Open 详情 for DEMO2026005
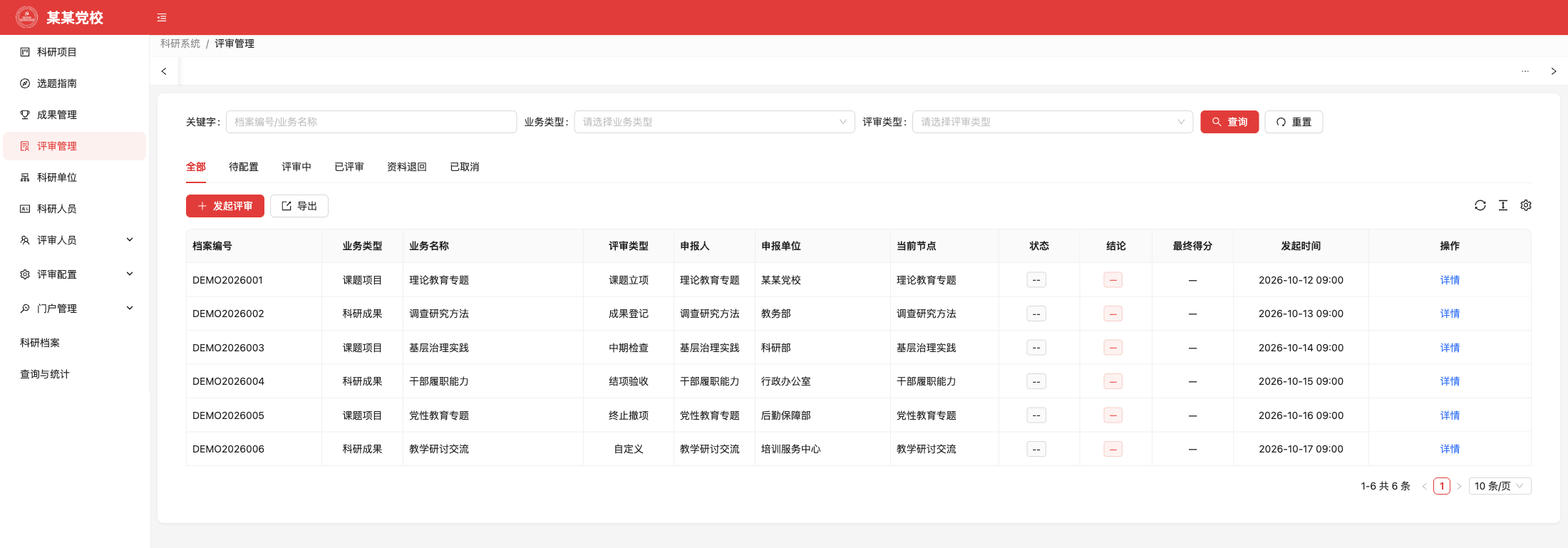 [x=1450, y=415]
